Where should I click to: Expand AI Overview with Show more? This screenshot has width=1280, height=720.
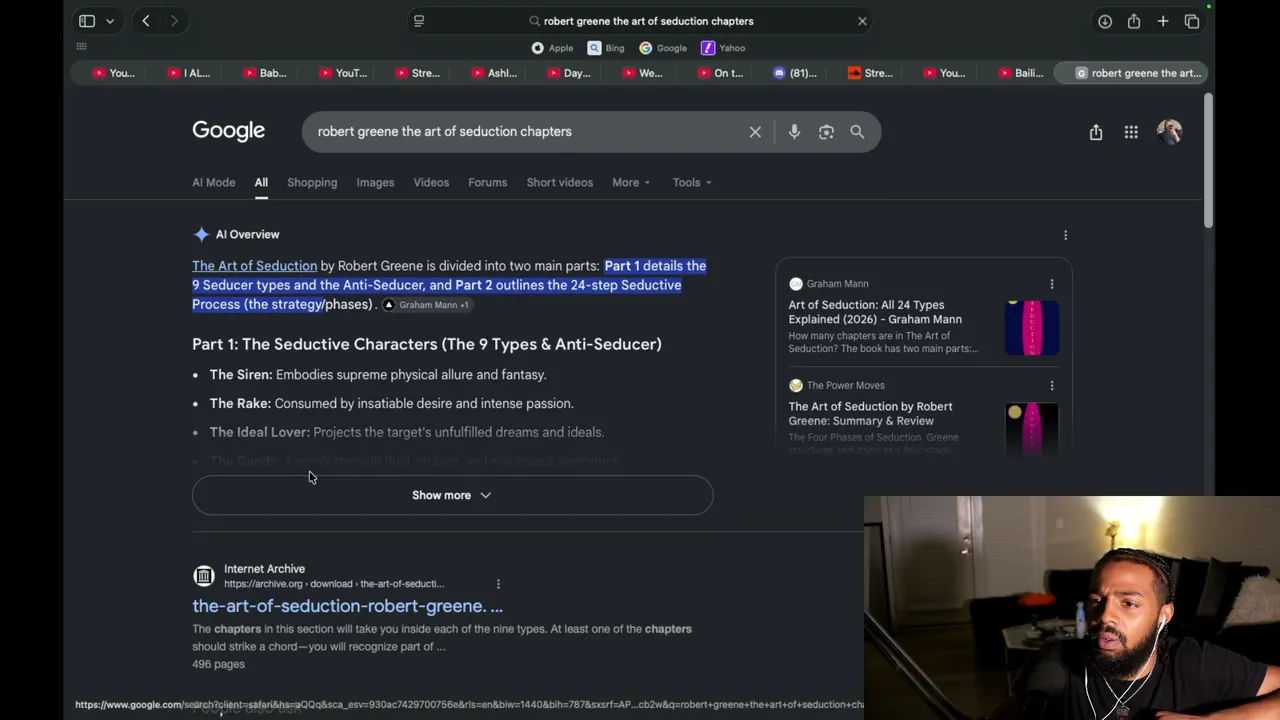[x=452, y=495]
